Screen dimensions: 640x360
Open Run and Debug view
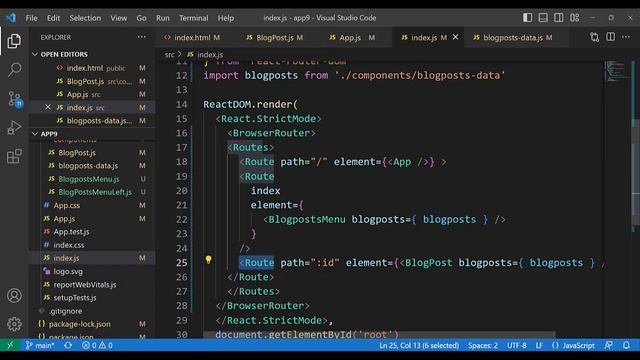(14, 128)
